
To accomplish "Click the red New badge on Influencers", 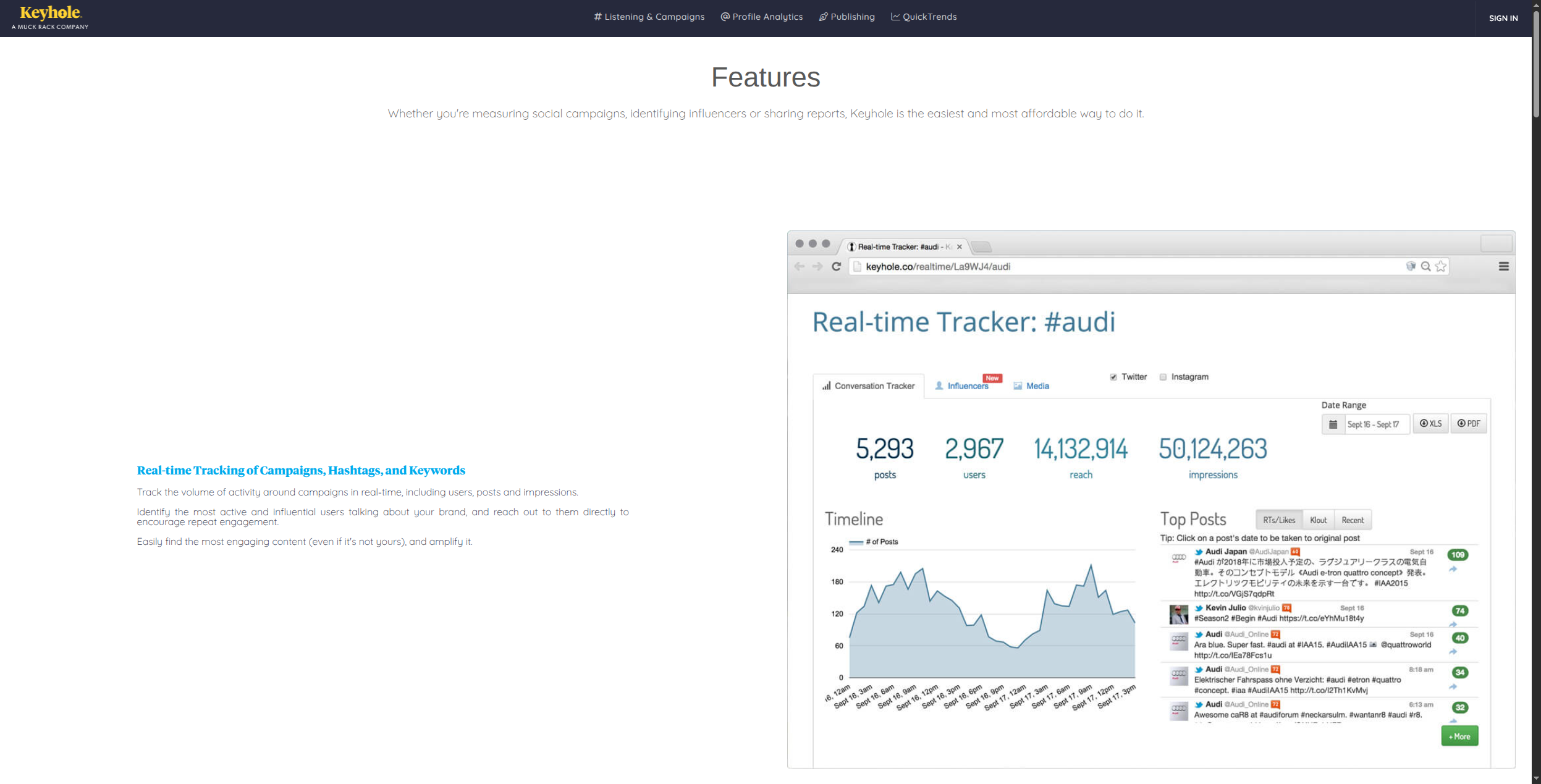I will pyautogui.click(x=992, y=378).
